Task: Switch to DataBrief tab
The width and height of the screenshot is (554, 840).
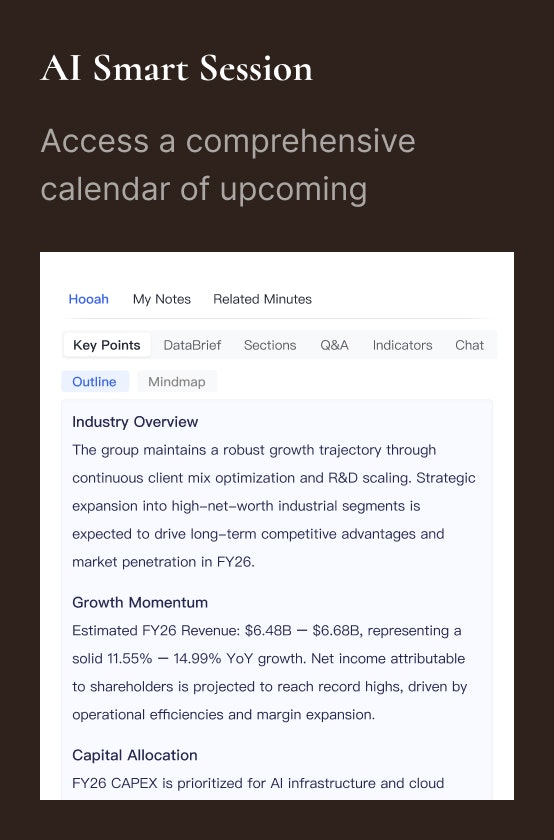Action: tap(192, 345)
